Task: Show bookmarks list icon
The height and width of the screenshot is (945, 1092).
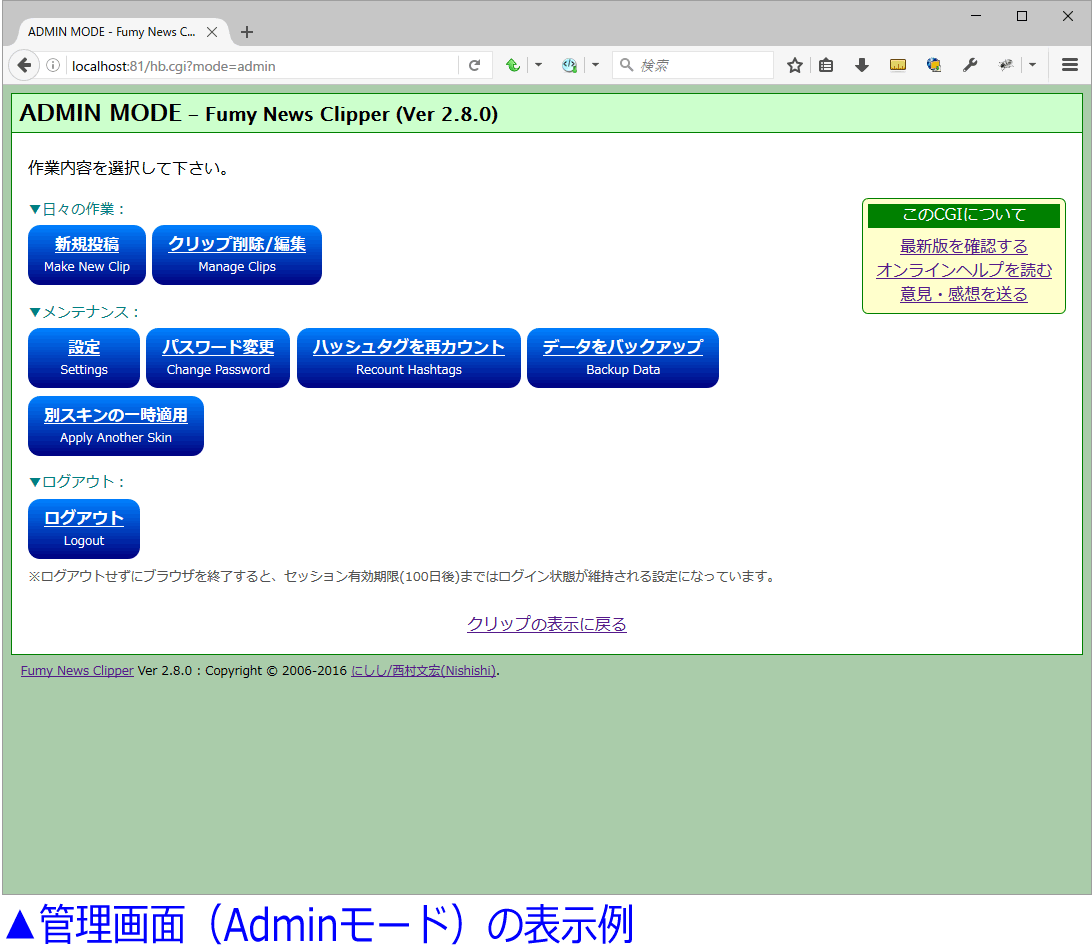Action: coord(826,65)
